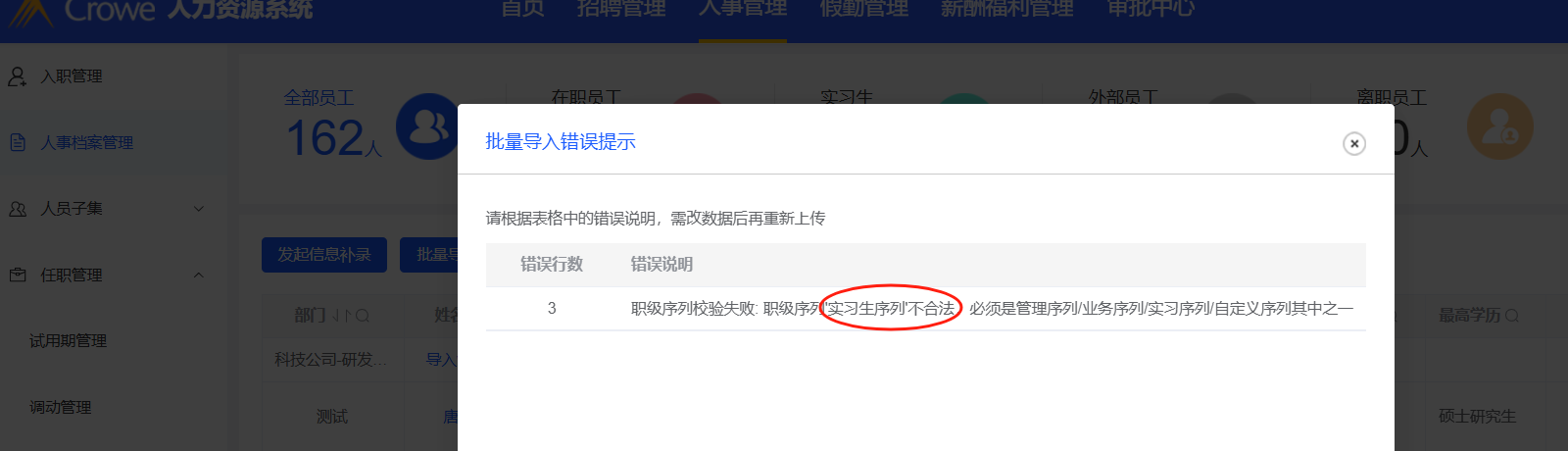Image resolution: width=1568 pixels, height=451 pixels.
Task: Close the batch import error dialog
Action: [1354, 143]
